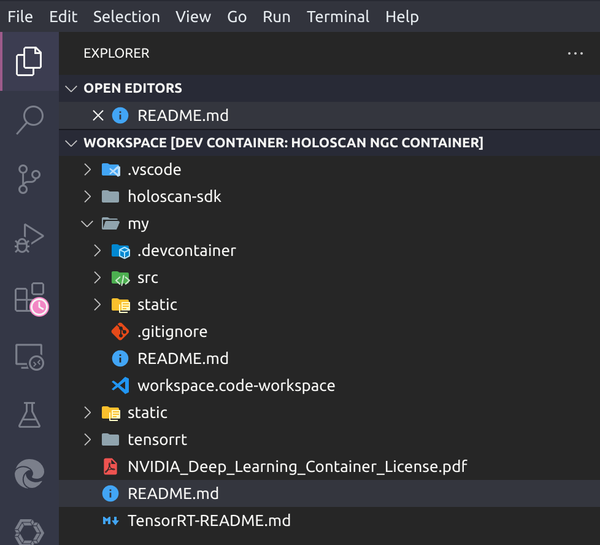
Task: Select the tensorrt folder name
Action: coord(157,440)
